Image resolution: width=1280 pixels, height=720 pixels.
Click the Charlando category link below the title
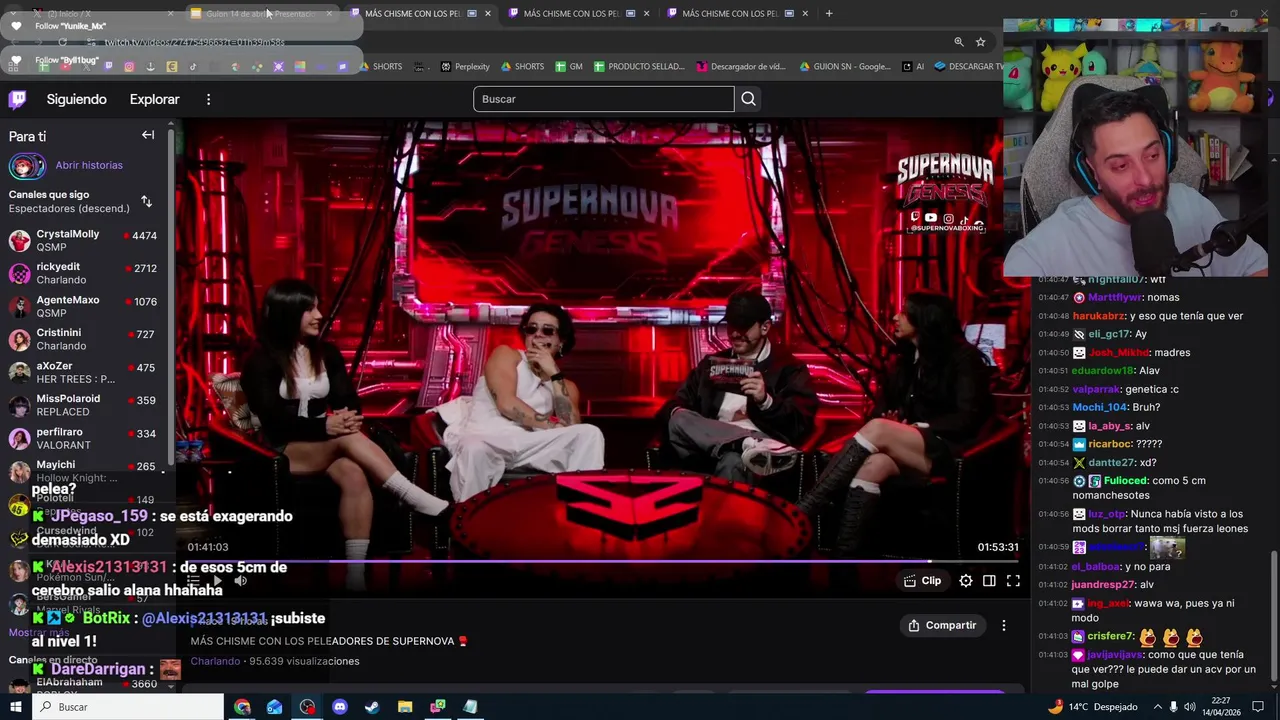point(215,661)
